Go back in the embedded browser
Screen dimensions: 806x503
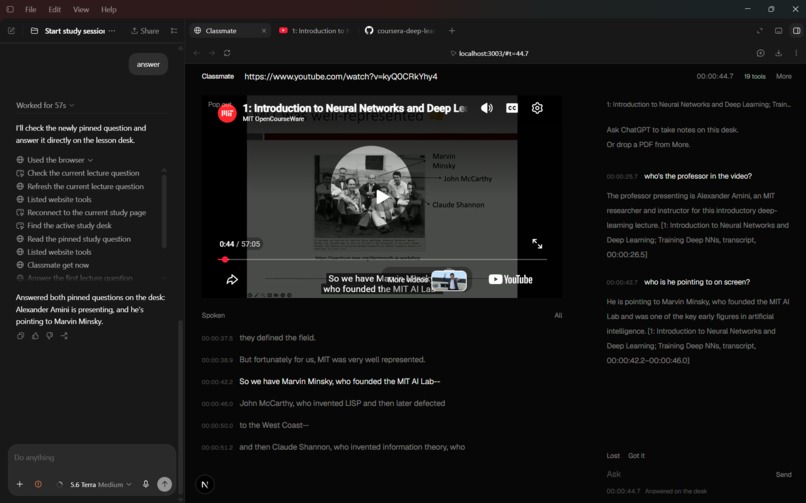(x=196, y=53)
